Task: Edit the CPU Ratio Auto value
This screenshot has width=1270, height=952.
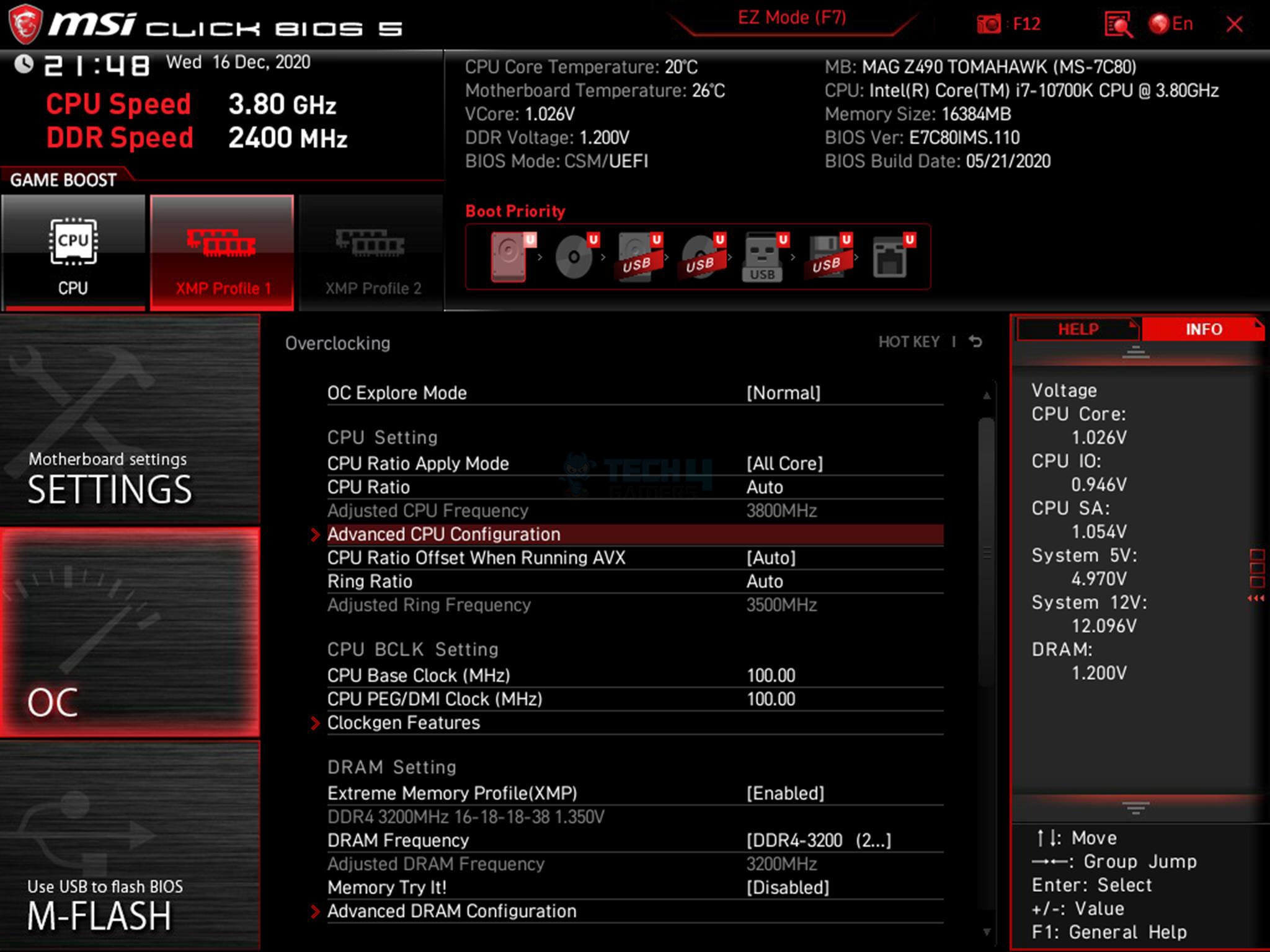Action: [x=765, y=487]
